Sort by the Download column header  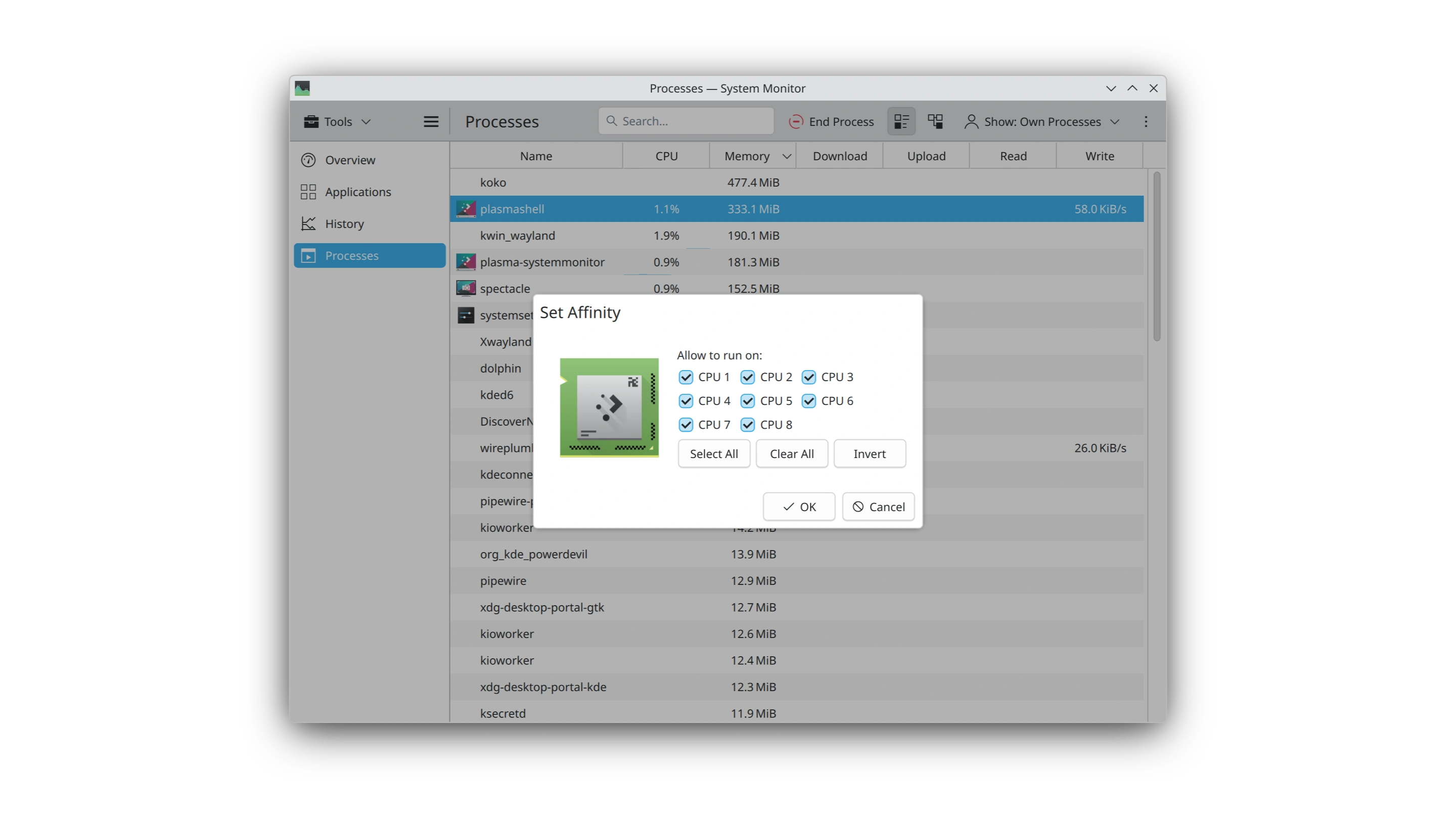tap(840, 157)
